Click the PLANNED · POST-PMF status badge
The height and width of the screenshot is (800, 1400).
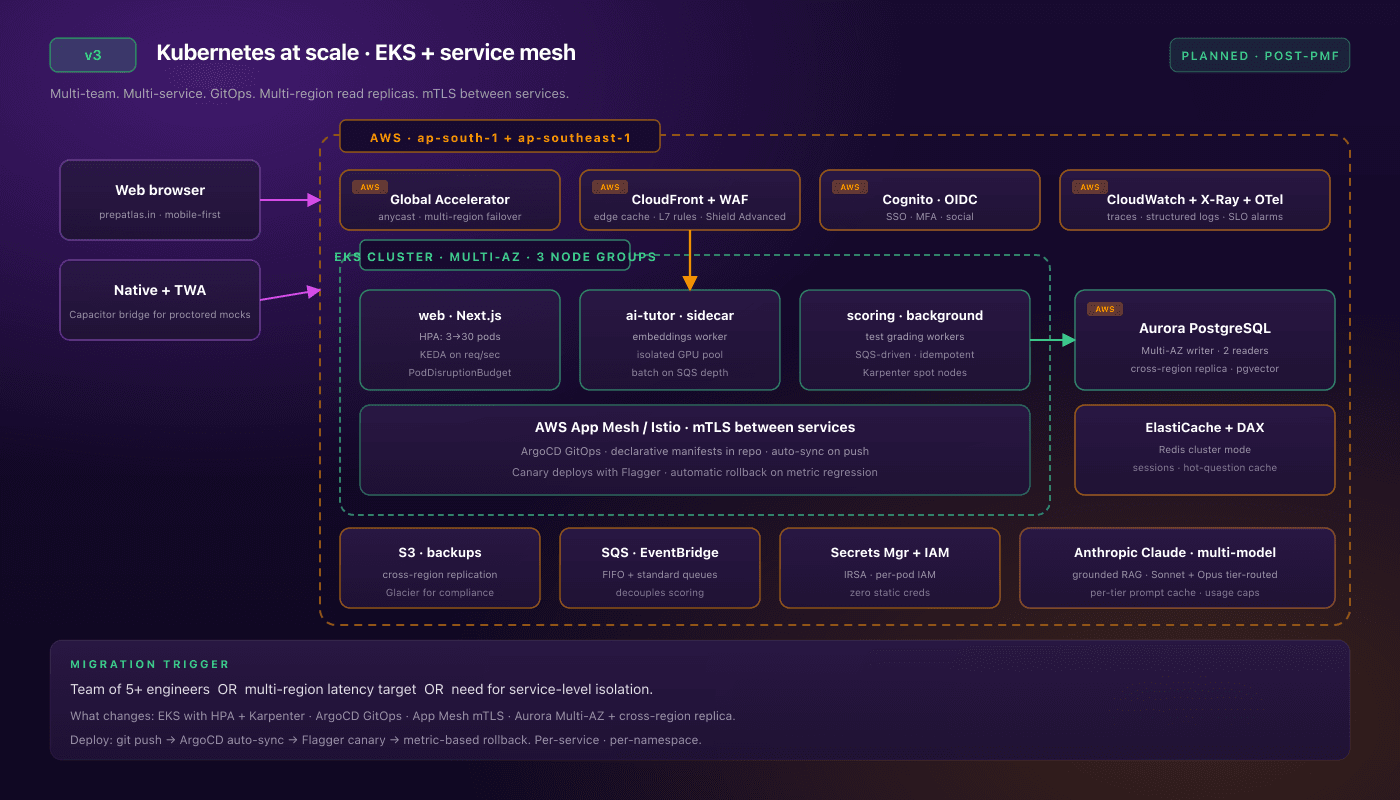(1260, 55)
